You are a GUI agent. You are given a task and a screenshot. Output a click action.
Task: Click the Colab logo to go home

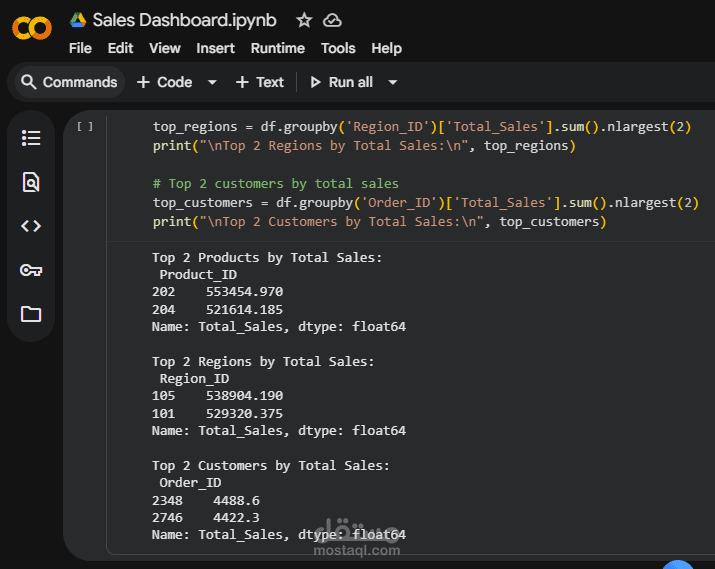pos(32,28)
